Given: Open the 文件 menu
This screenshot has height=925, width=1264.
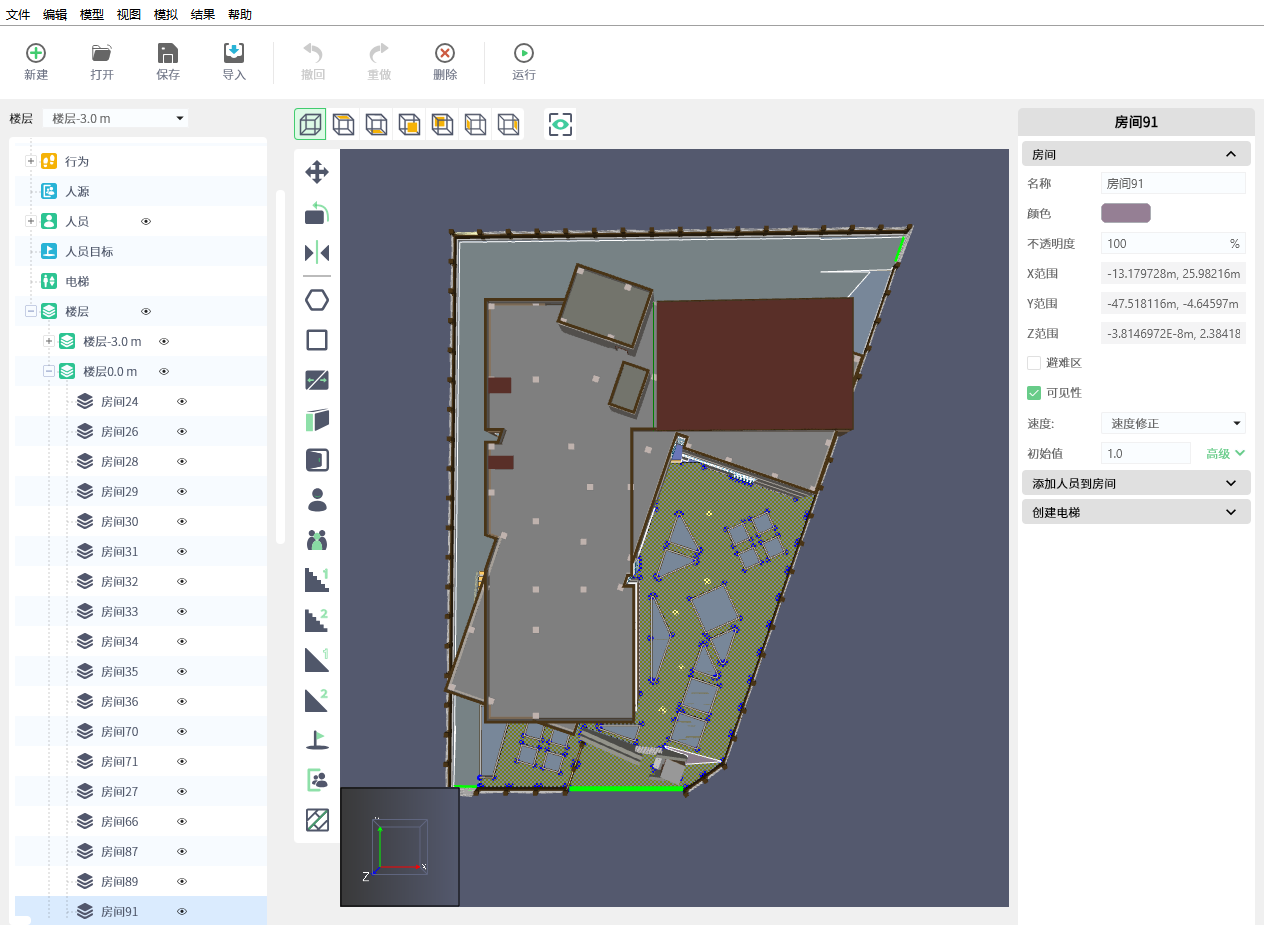Looking at the screenshot, I should (x=18, y=14).
